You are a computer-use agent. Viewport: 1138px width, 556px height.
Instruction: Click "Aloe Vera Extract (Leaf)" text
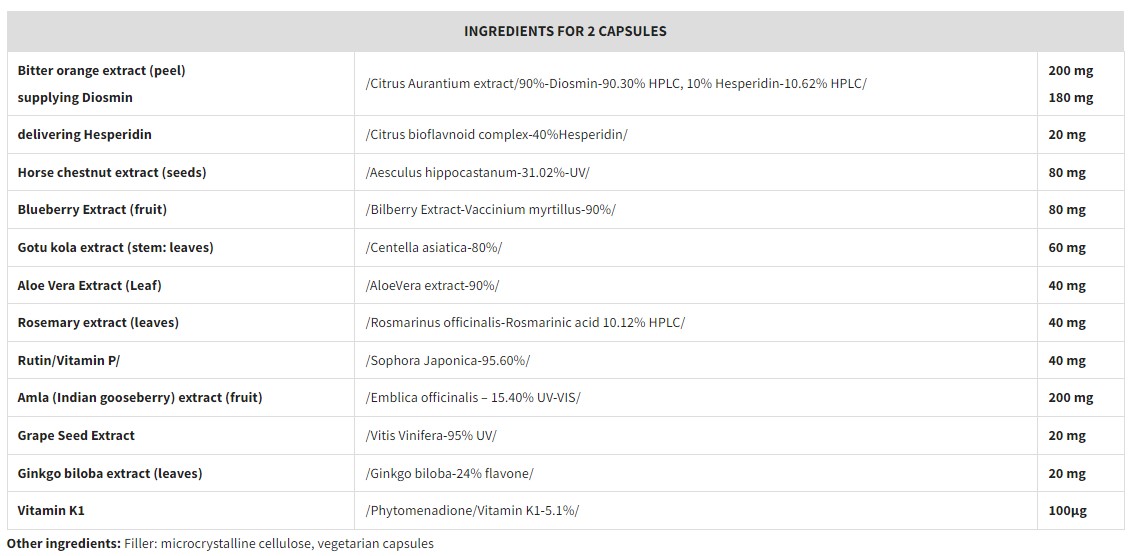[x=90, y=286]
